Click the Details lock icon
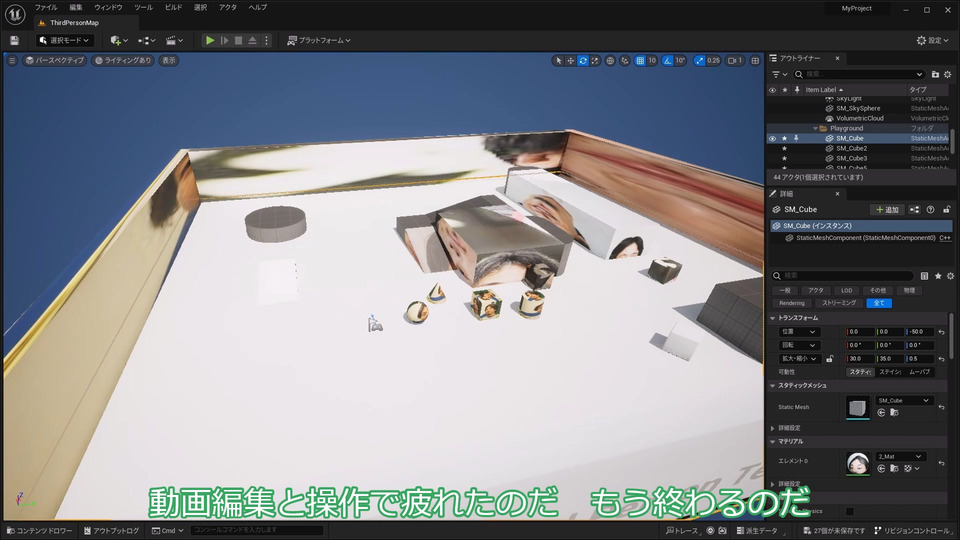The height and width of the screenshot is (540, 960). pos(946,209)
